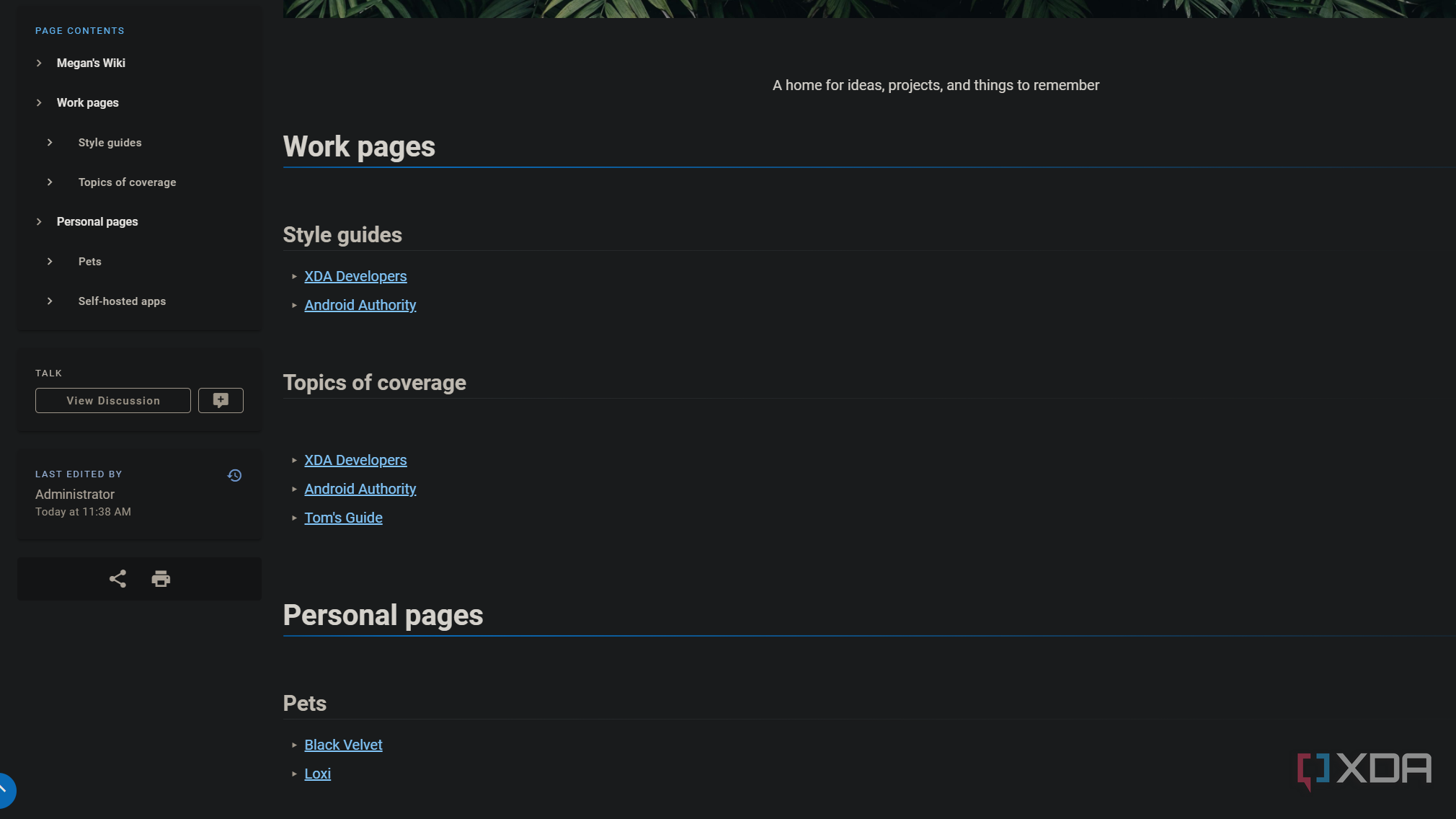Screen dimensions: 1456x819
Task: Open XDA Developers link under Topics of coverage
Action: pyautogui.click(x=355, y=461)
